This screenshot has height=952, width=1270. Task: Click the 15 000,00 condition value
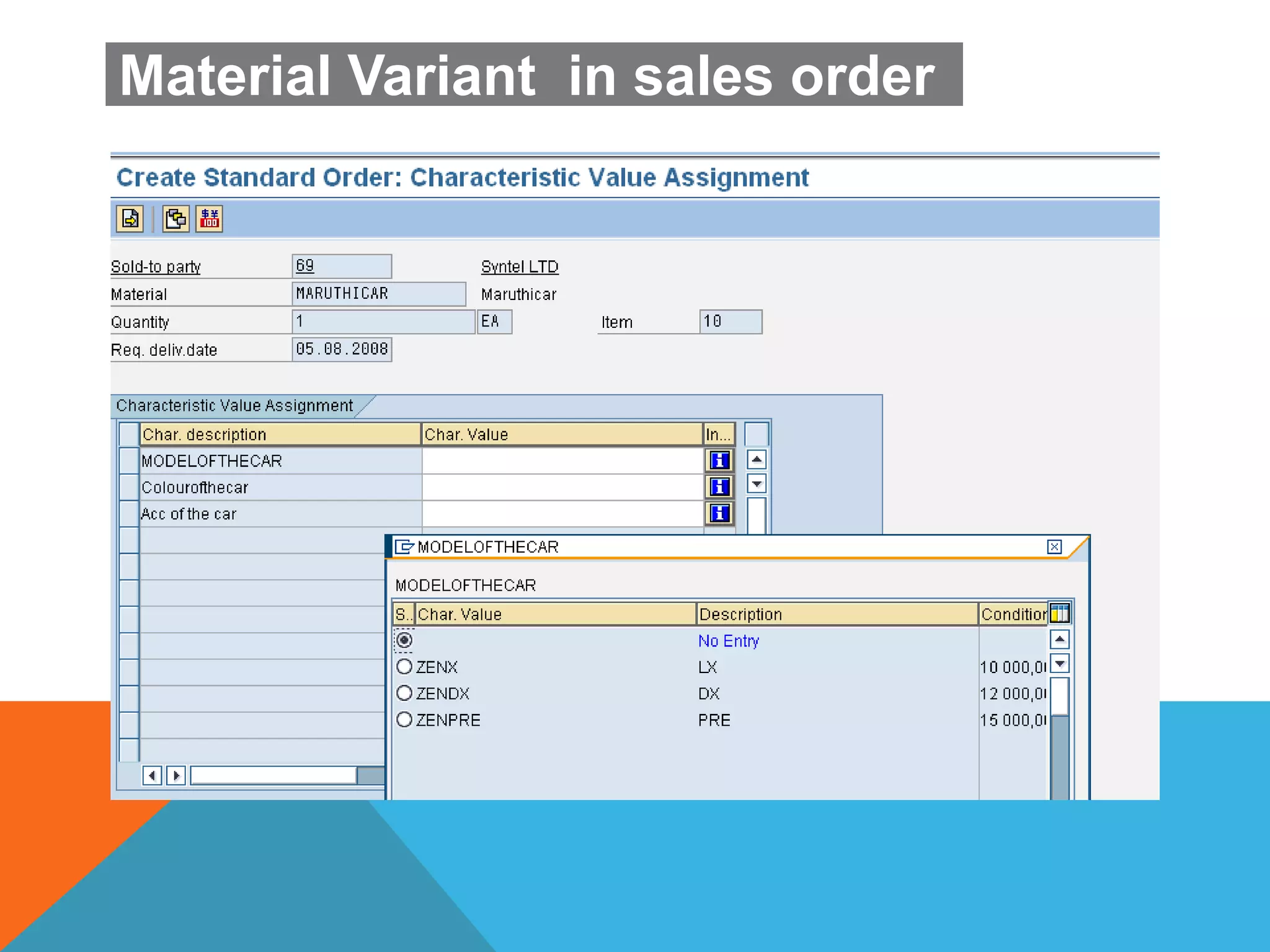point(1013,720)
